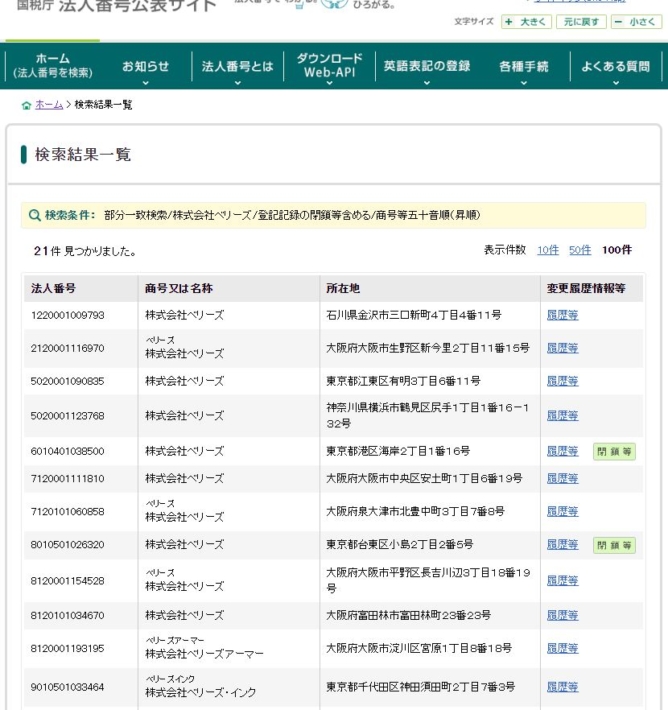Show 10件 results per page
The width and height of the screenshot is (668, 710).
[548, 250]
